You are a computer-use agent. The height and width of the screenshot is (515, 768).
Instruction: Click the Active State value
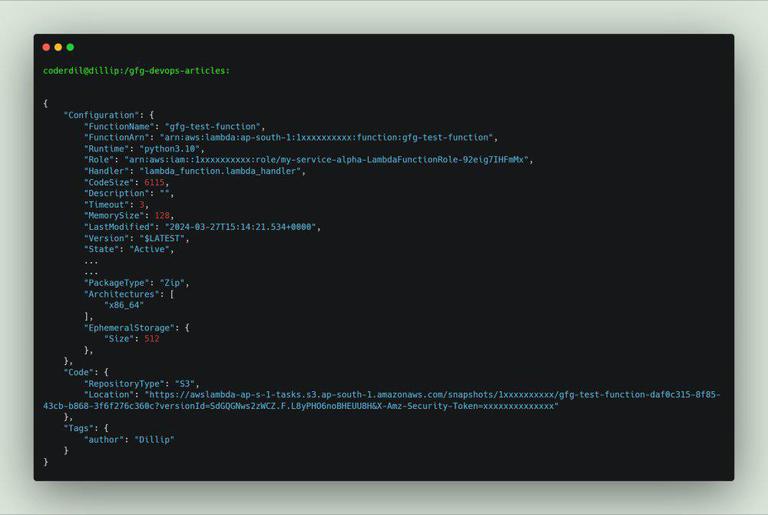149,249
